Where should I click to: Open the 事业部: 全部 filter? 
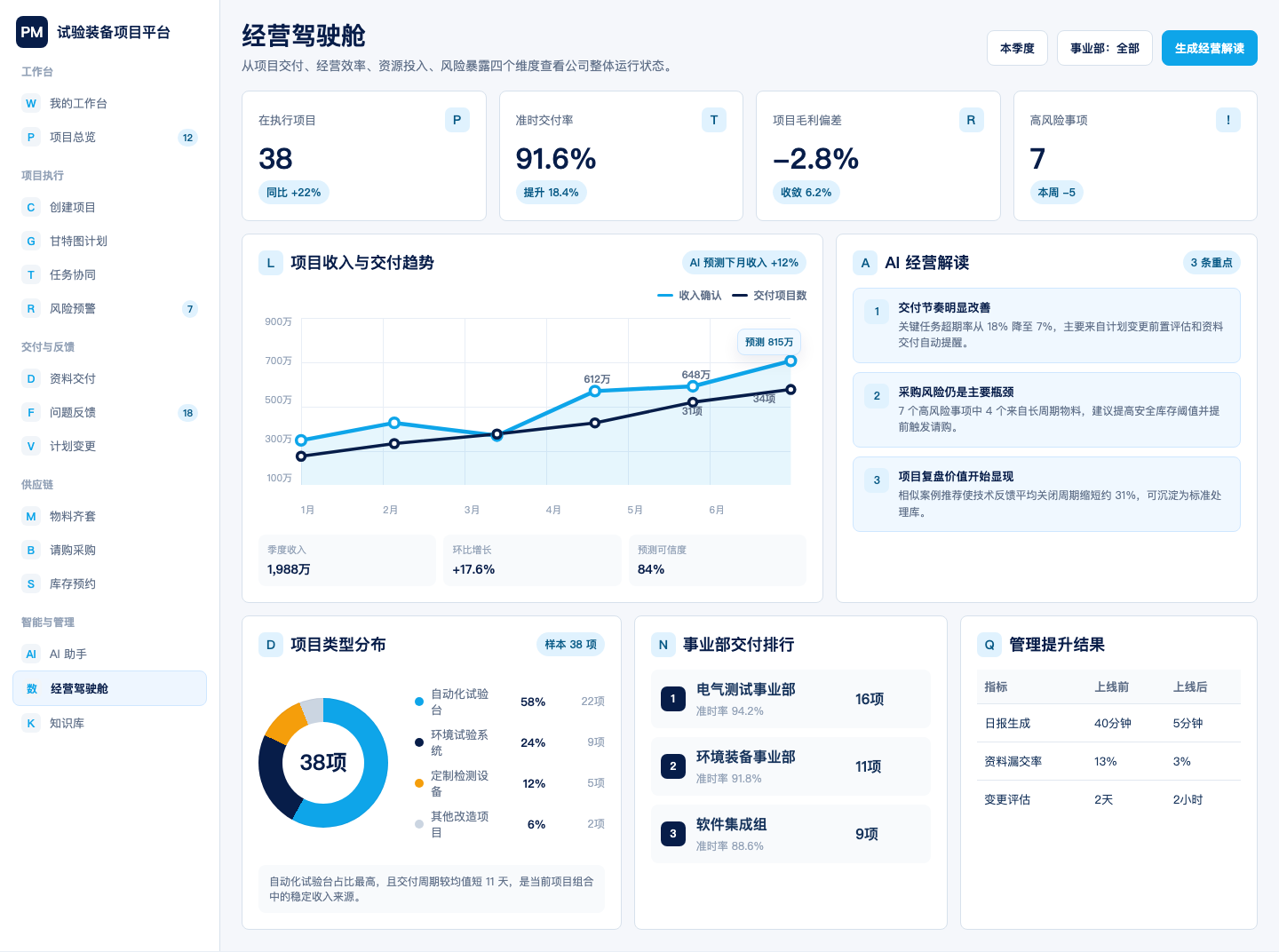[x=1105, y=48]
